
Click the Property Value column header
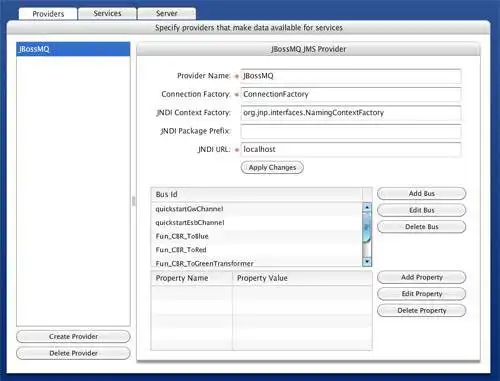pos(302,278)
